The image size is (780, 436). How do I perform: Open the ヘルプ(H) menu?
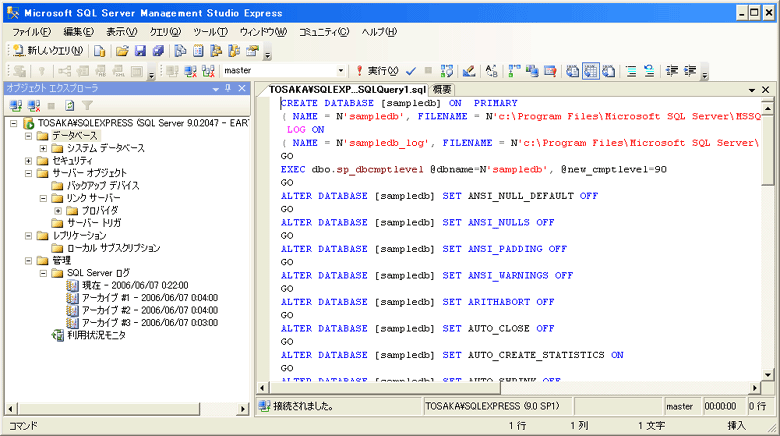pos(379,32)
